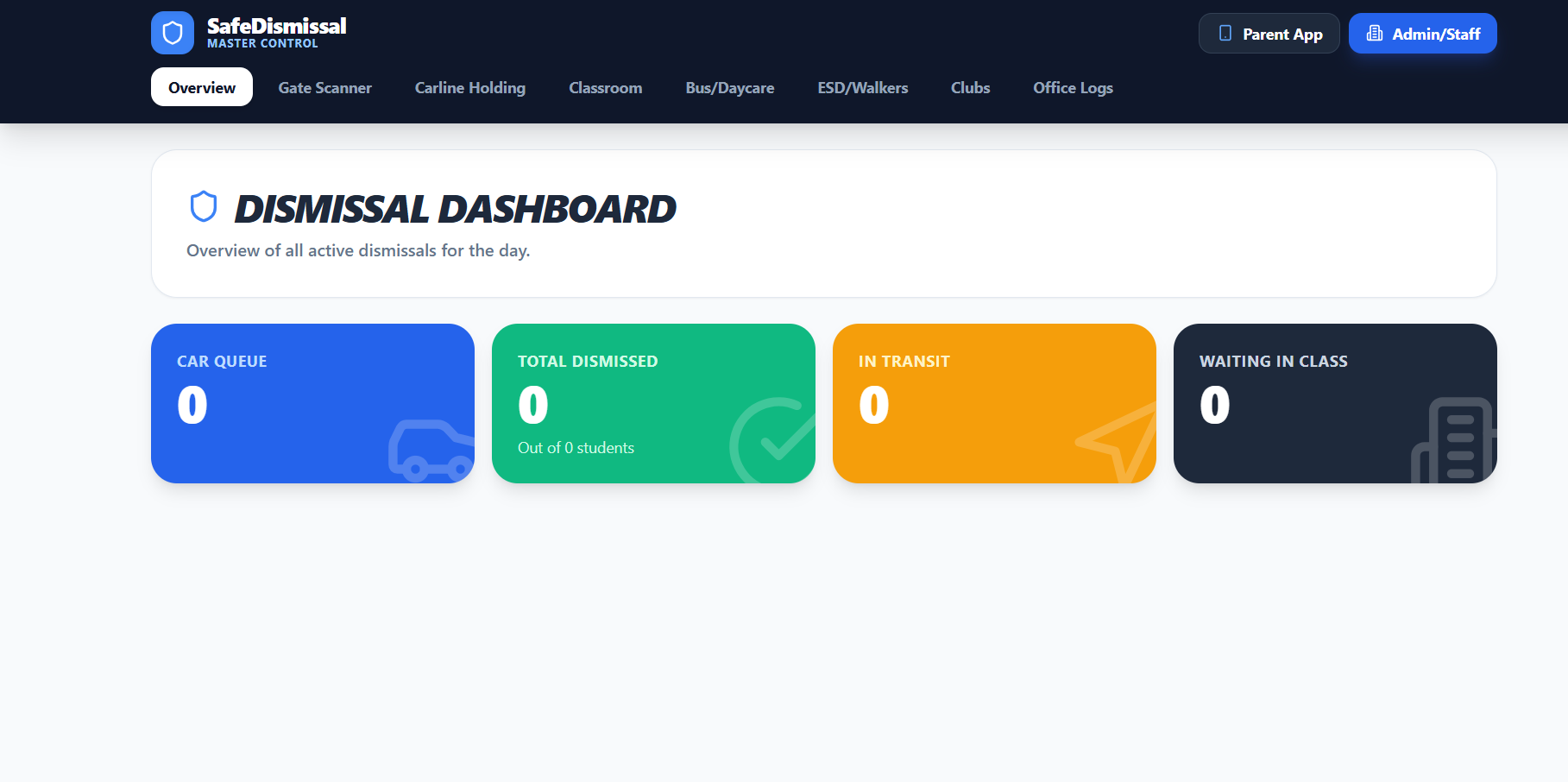Click the TOTAL DISMISSED label
The image size is (1568, 782).
[588, 362]
